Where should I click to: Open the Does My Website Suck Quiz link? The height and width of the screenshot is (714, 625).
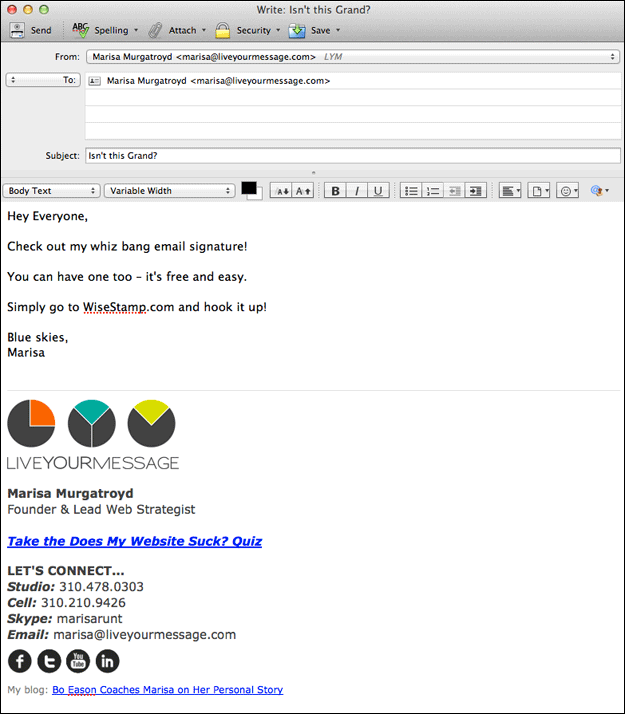coord(135,541)
